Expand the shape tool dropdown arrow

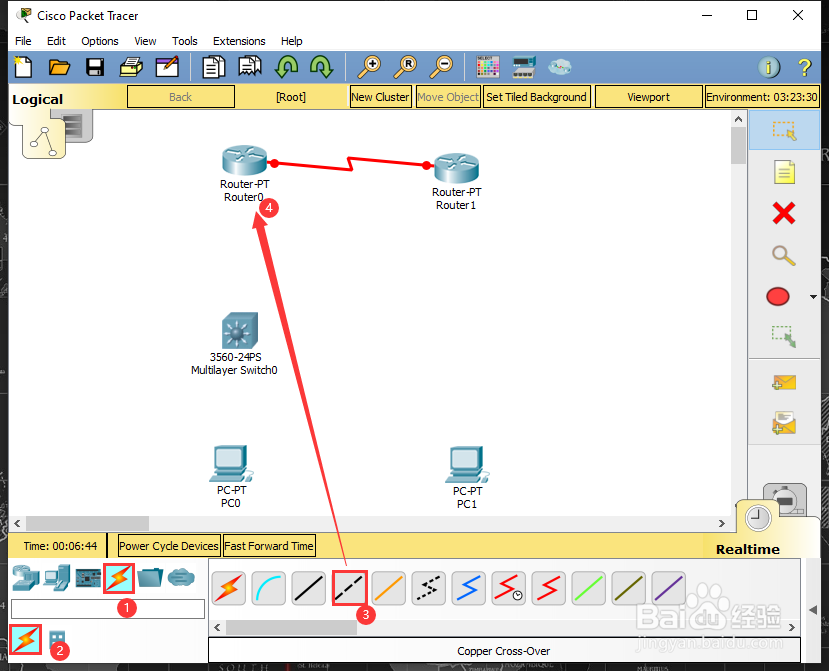(813, 297)
